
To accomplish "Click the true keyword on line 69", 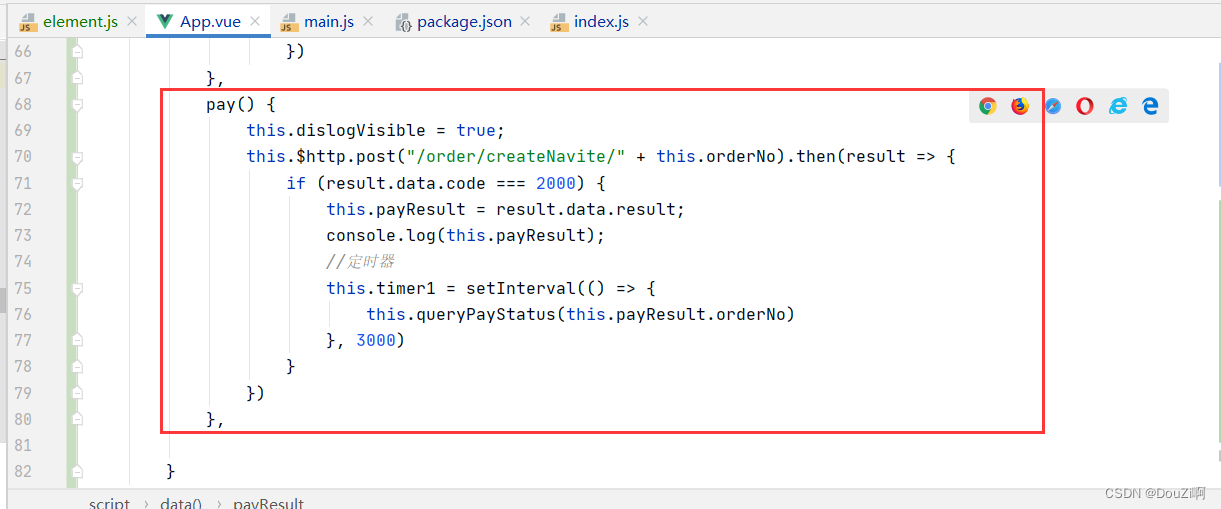I will pos(476,130).
